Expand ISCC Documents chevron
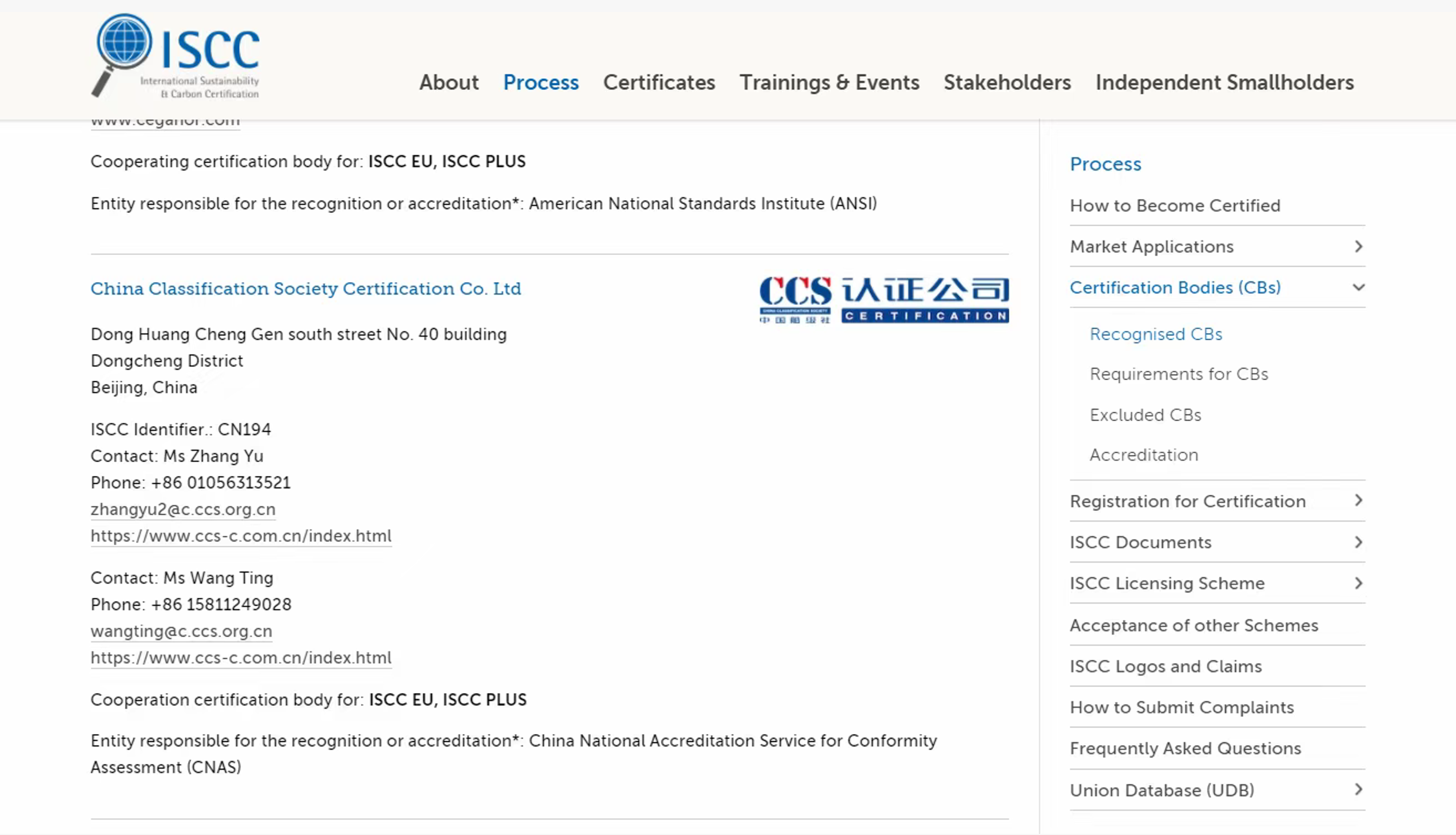The width and height of the screenshot is (1456, 835). point(1358,542)
